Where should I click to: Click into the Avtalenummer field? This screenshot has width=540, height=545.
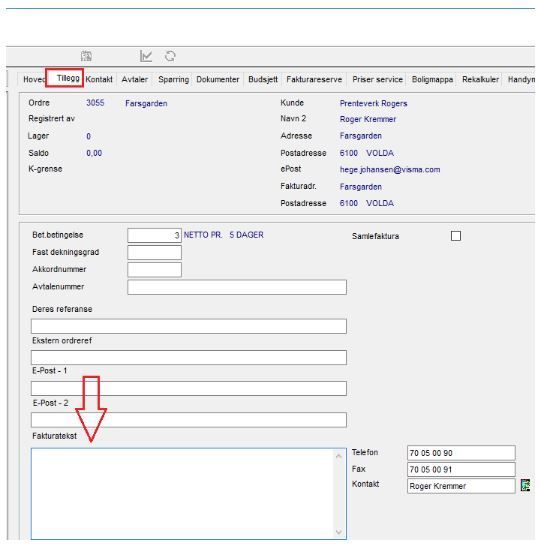point(237,287)
